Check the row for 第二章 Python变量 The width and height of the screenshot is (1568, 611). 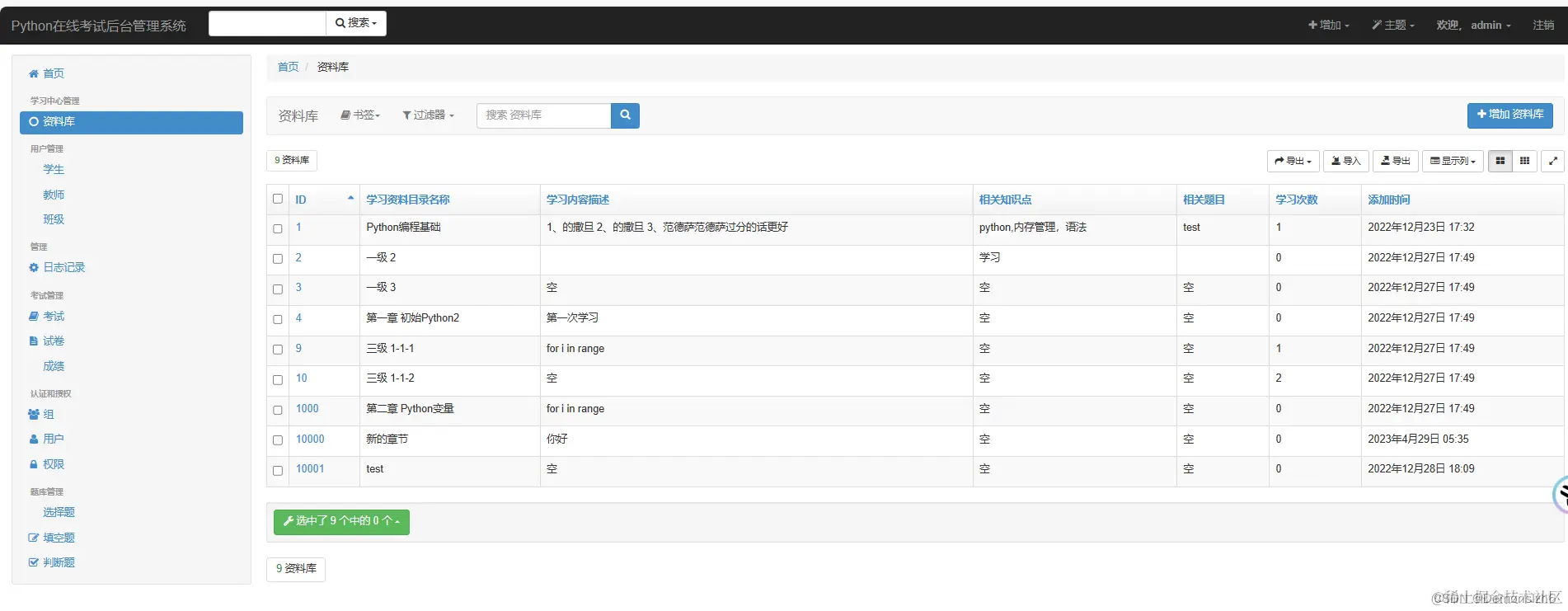coord(278,410)
